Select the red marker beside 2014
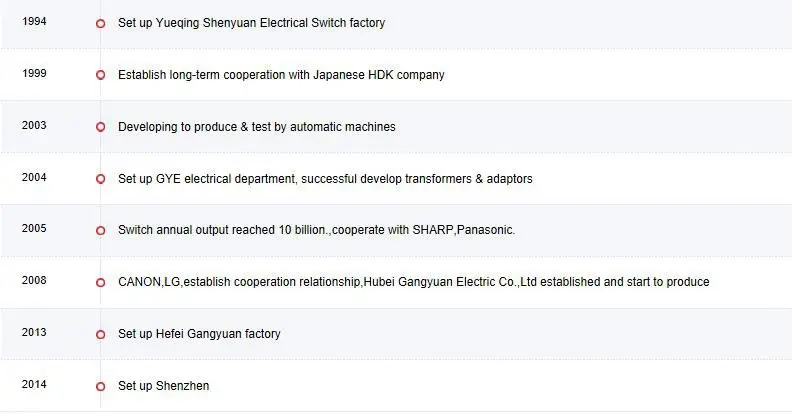 point(100,386)
